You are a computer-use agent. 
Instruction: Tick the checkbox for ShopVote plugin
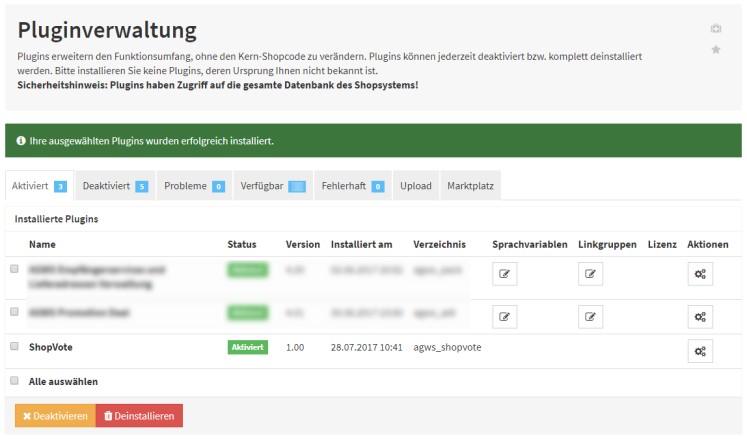[x=14, y=346]
